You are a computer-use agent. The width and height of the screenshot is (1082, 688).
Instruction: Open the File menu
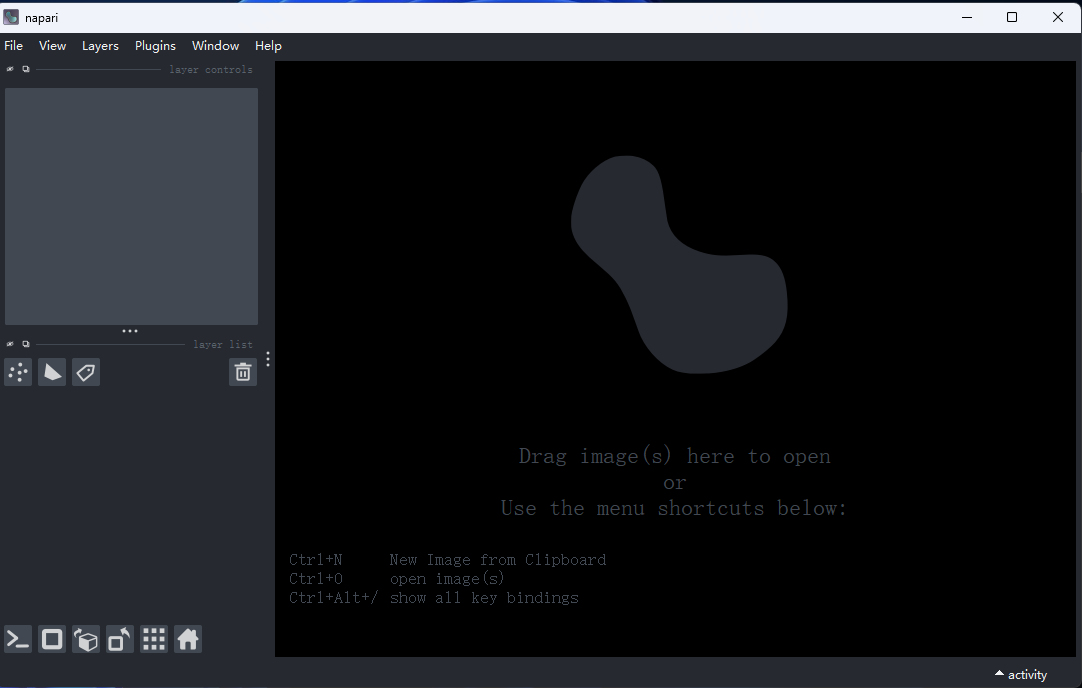pos(14,46)
